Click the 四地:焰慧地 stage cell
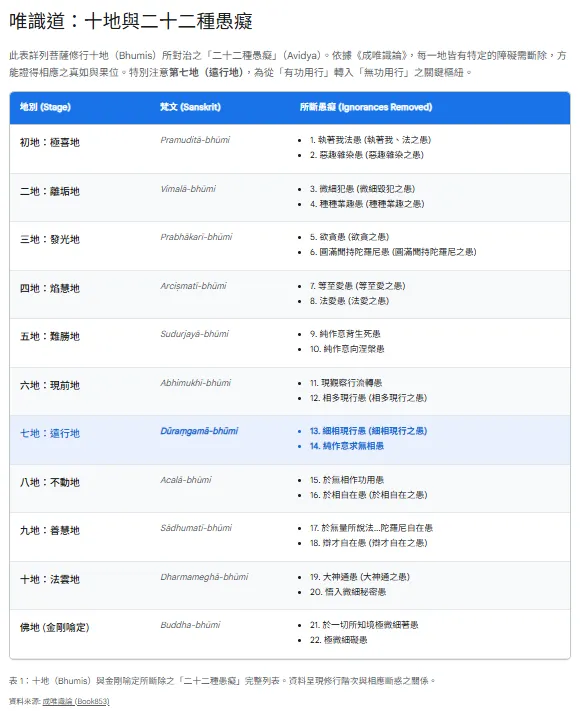The width and height of the screenshot is (587, 711). click(x=50, y=288)
